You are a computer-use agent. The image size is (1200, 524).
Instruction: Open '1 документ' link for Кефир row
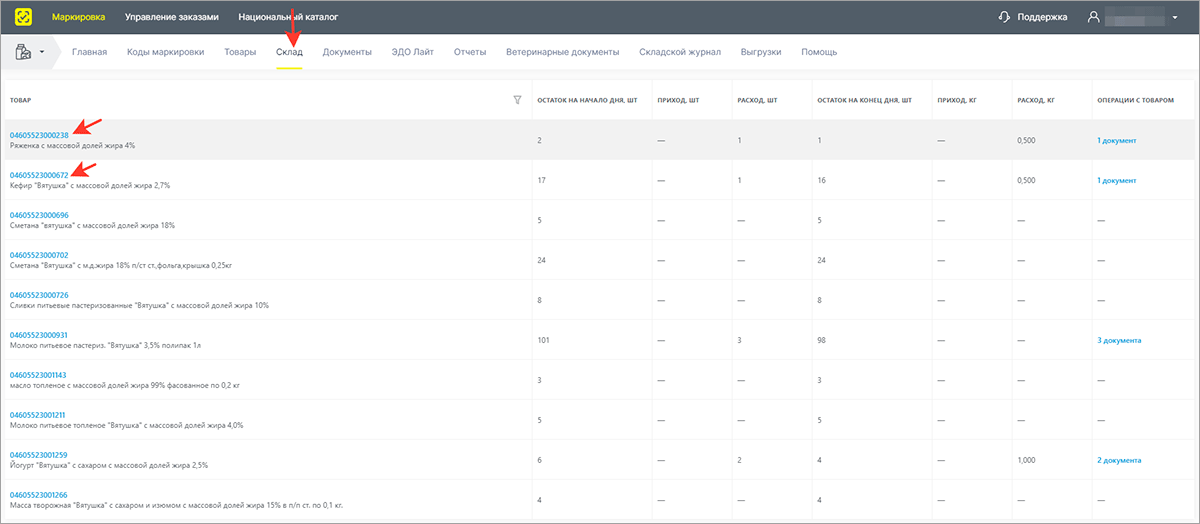click(x=1117, y=180)
